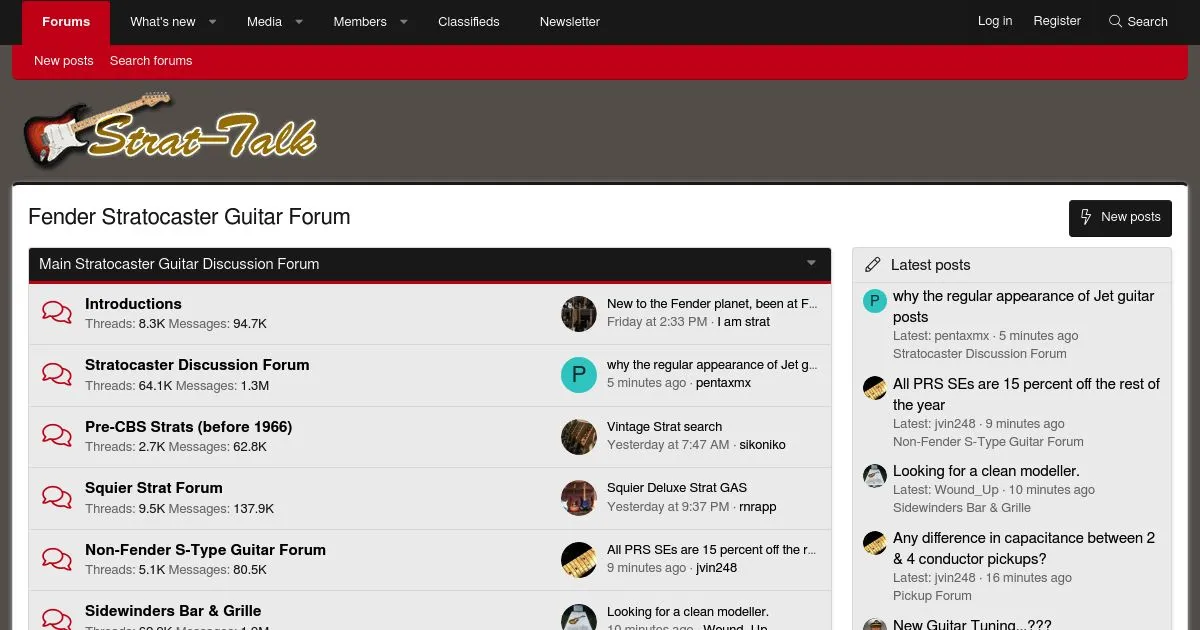Click the Pre-CBS Strats forum bubble icon

tap(57, 436)
